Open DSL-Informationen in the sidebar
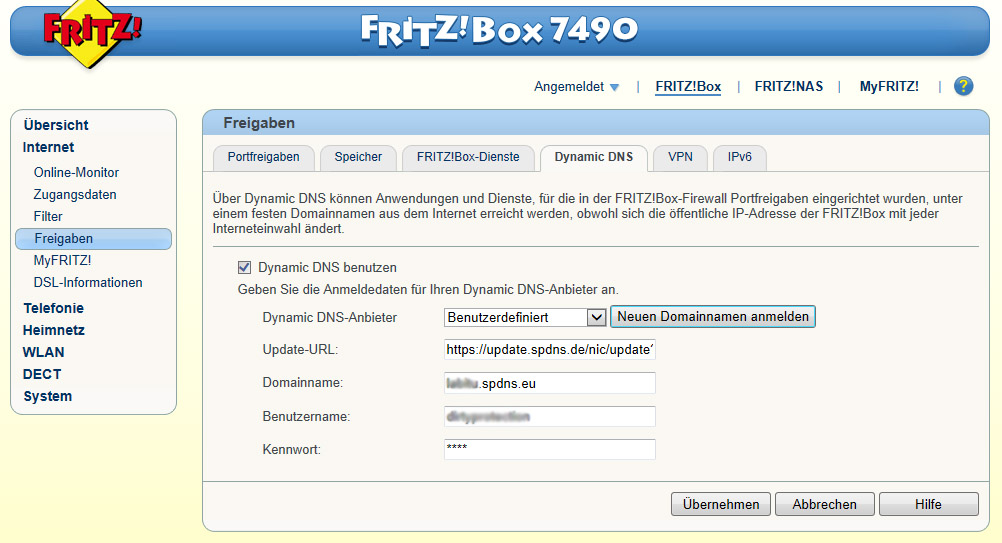 (88, 282)
